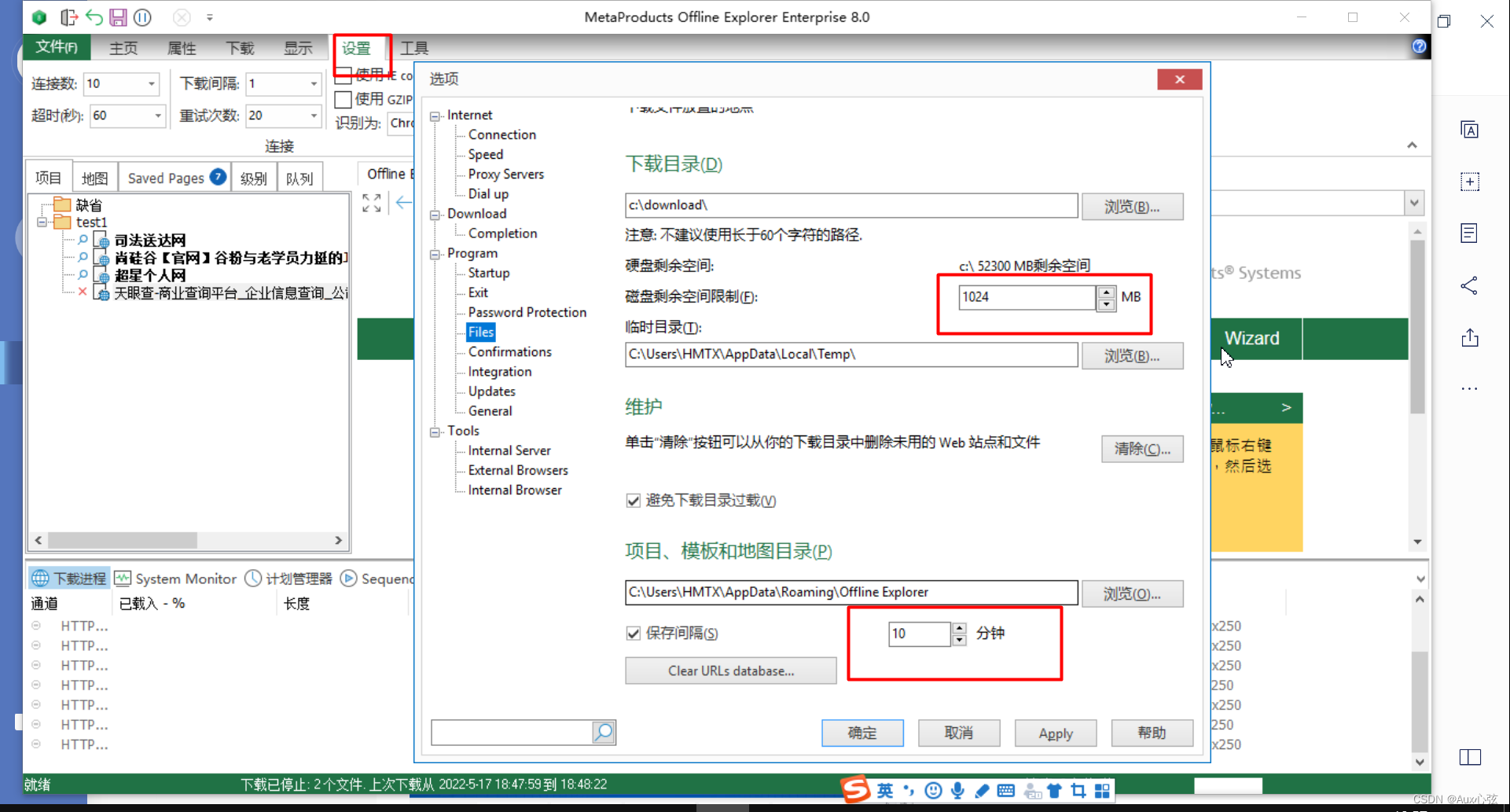Click the more options ellipsis in right sidebar
This screenshot has width=1510, height=812.
[x=1469, y=388]
